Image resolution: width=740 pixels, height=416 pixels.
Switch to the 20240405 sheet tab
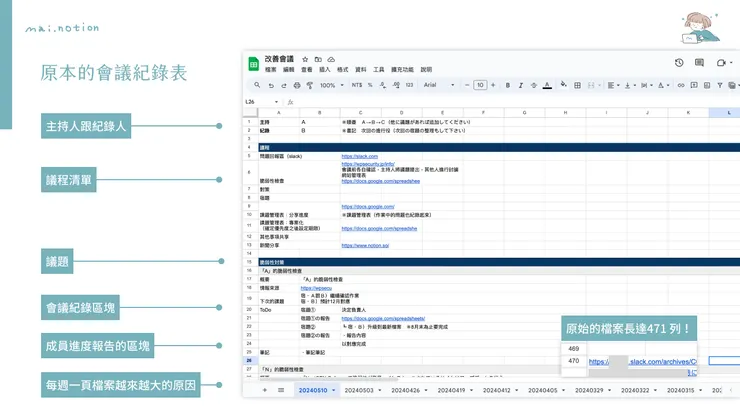tap(542, 391)
